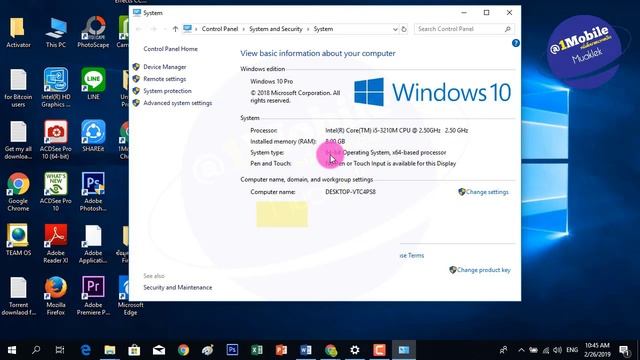Screen dimensions: 640x360
Task: Open 'Get my all downloa...' file icon
Action: [18, 140]
